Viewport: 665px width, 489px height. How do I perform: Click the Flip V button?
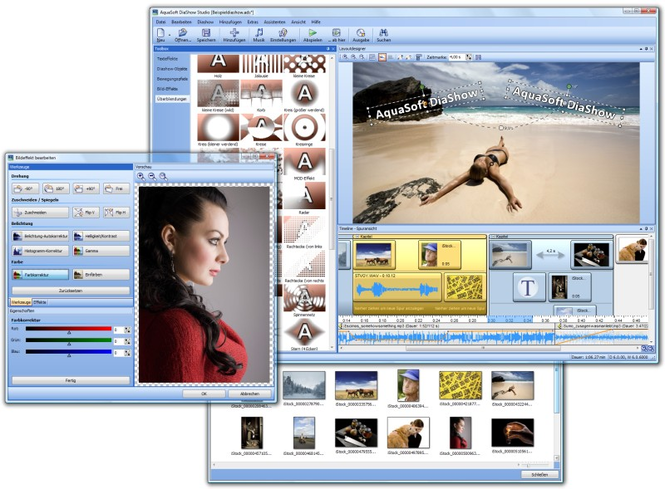pos(86,212)
